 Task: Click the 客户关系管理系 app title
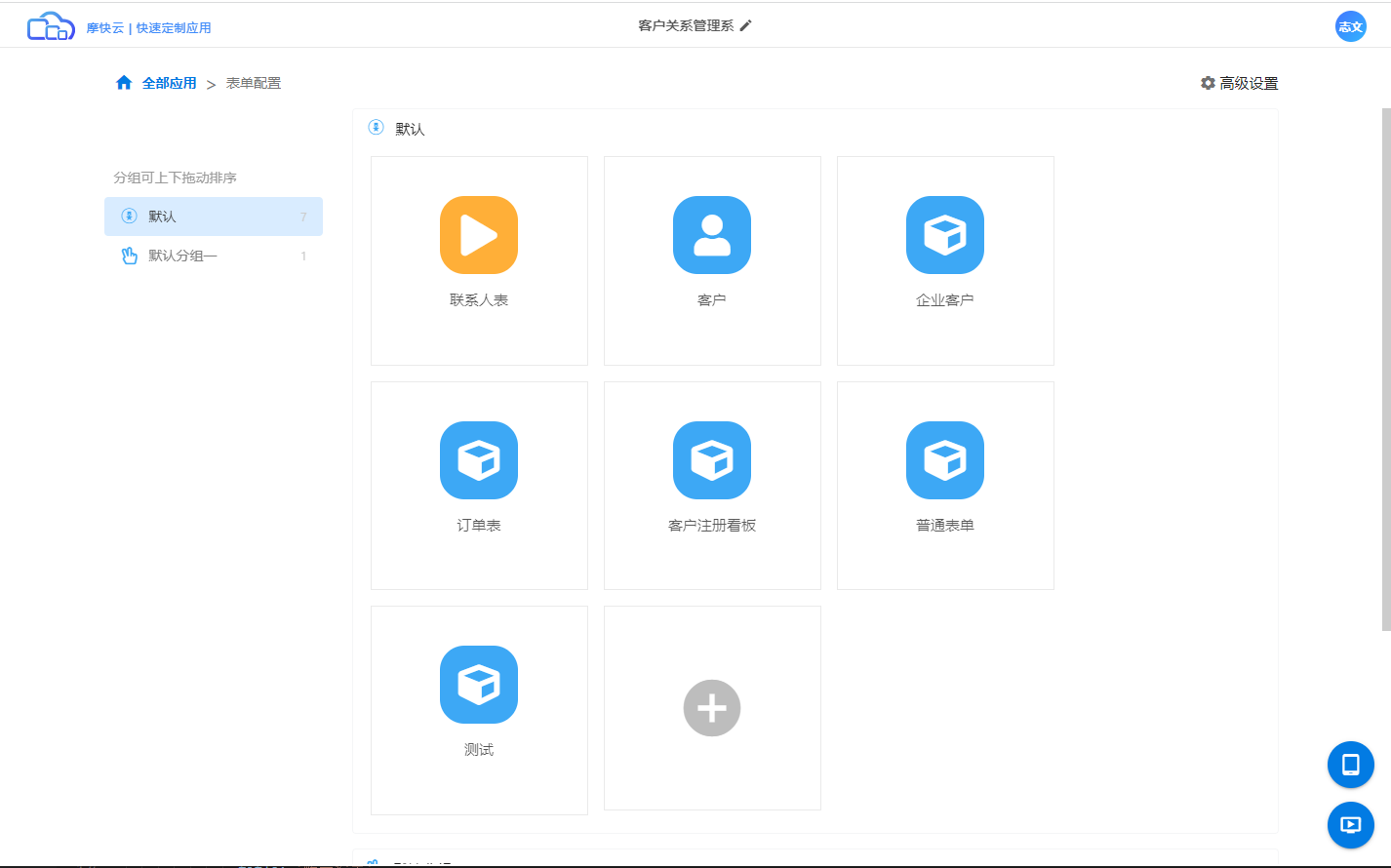(x=686, y=25)
